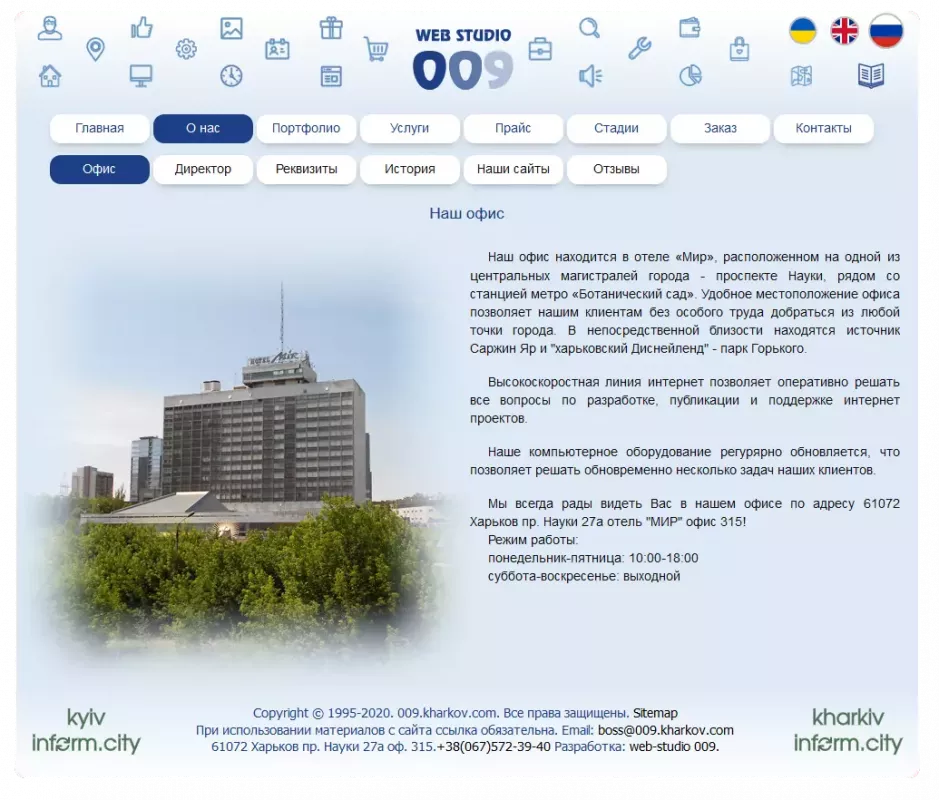Viewport: 939px width, 800px height.
Task: Switch language using the Ukrainian flag
Action: coord(803,31)
